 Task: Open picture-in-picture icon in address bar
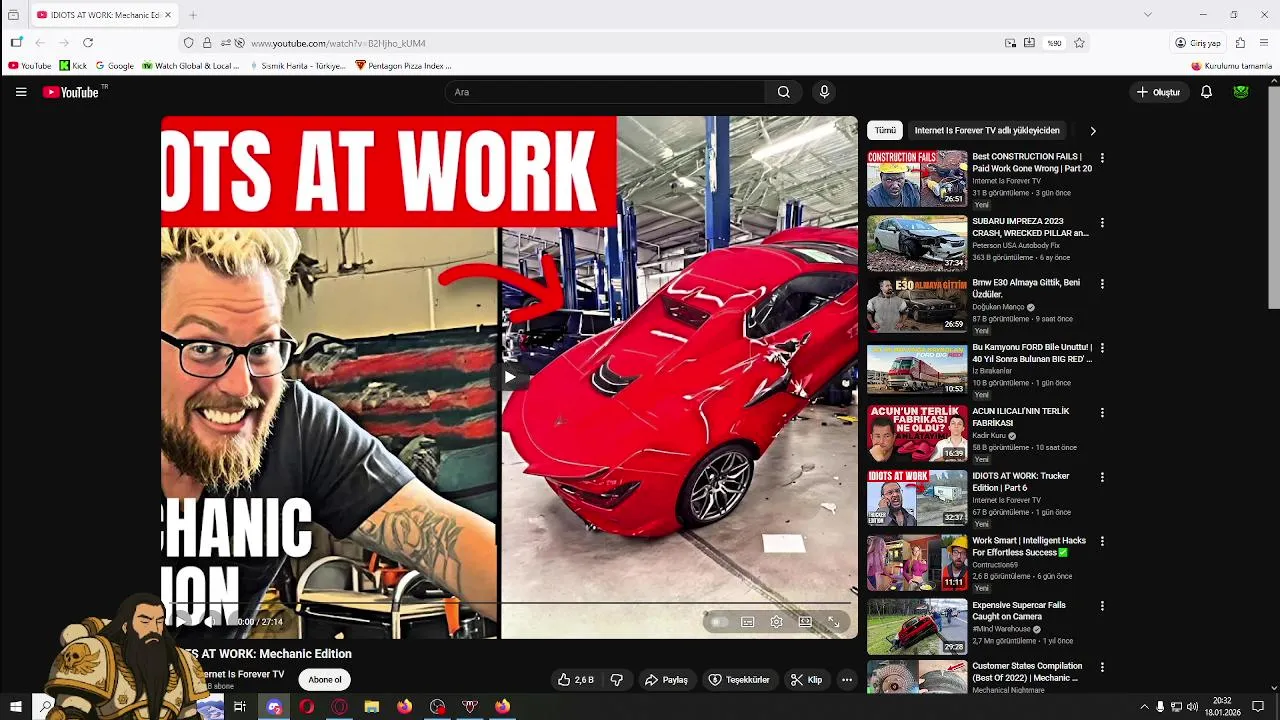1010,43
